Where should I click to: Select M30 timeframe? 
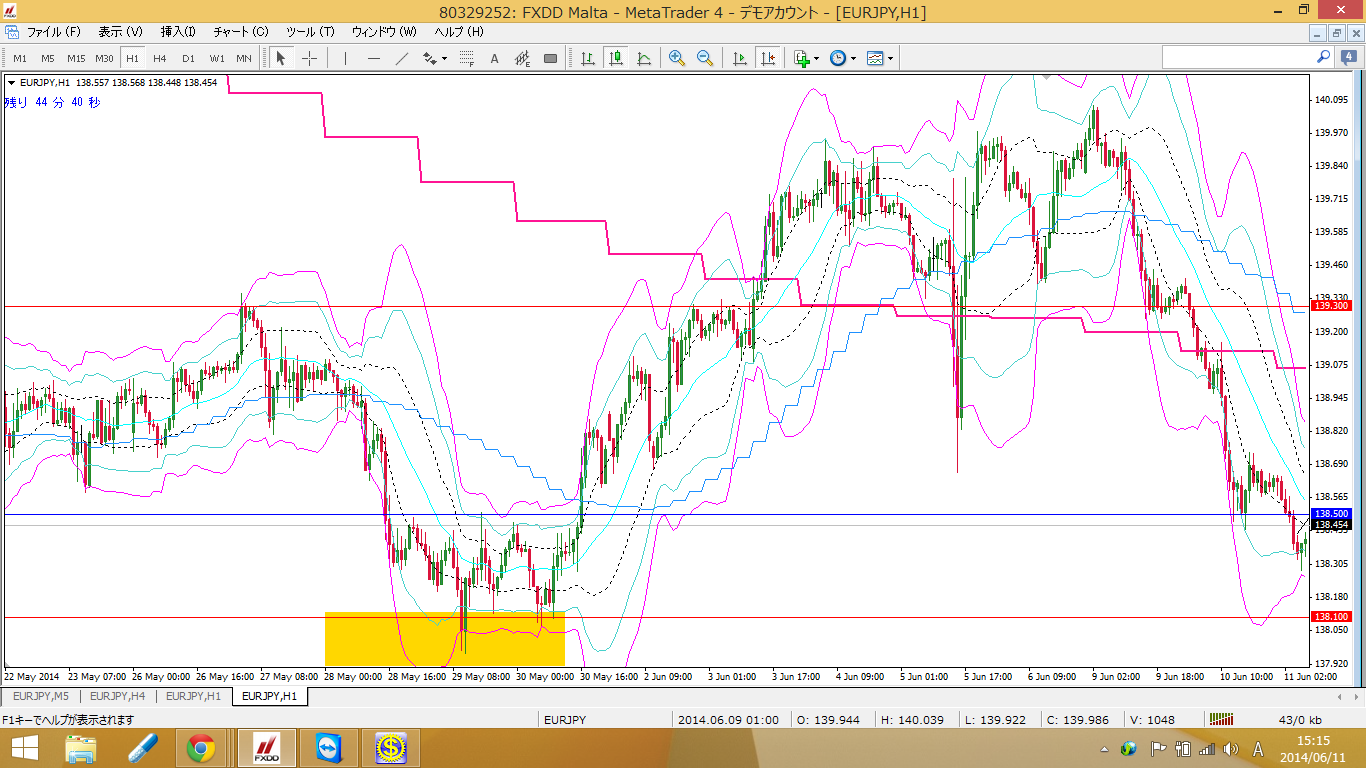pyautogui.click(x=104, y=58)
